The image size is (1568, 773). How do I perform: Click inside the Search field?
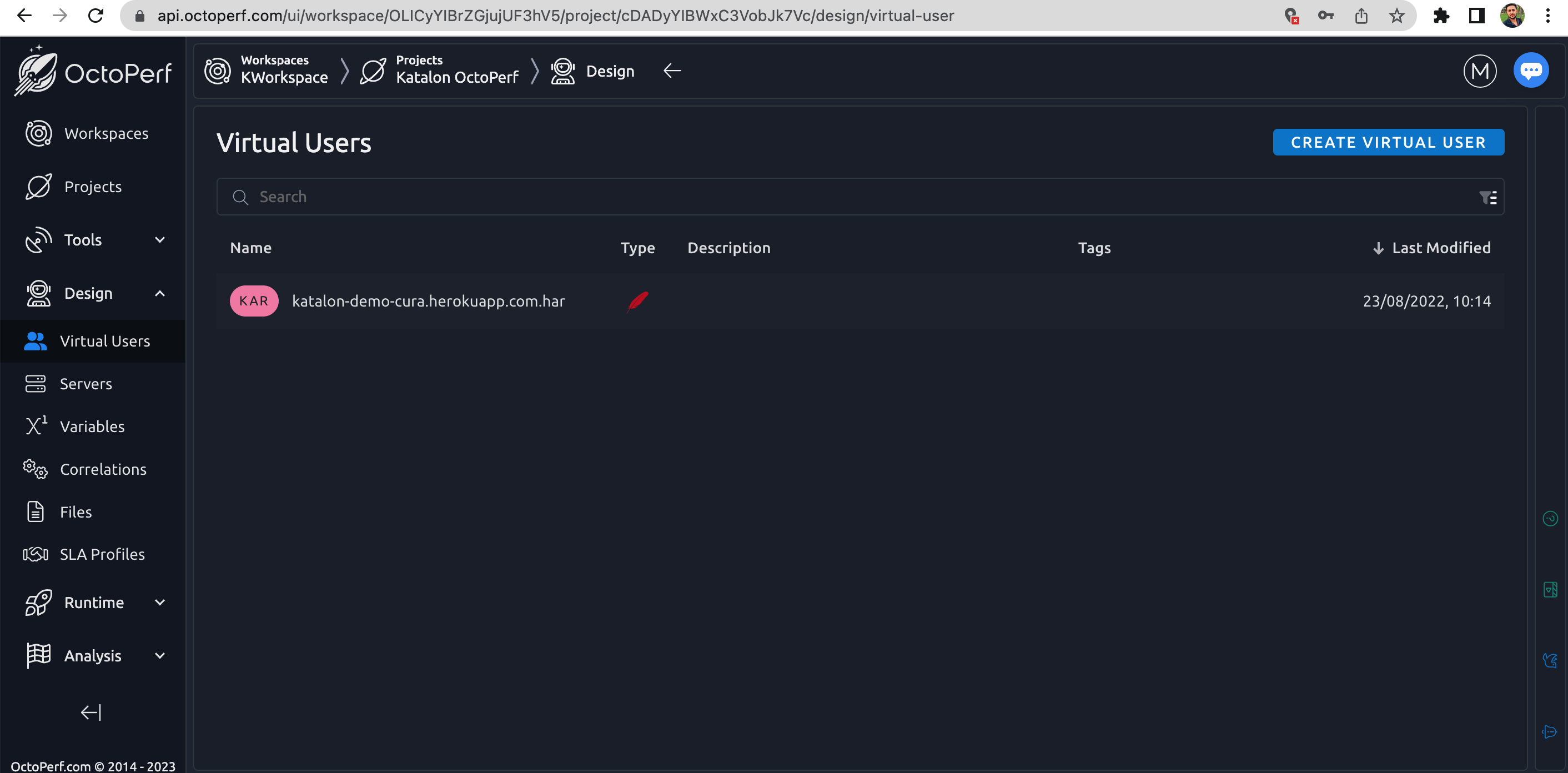point(426,197)
